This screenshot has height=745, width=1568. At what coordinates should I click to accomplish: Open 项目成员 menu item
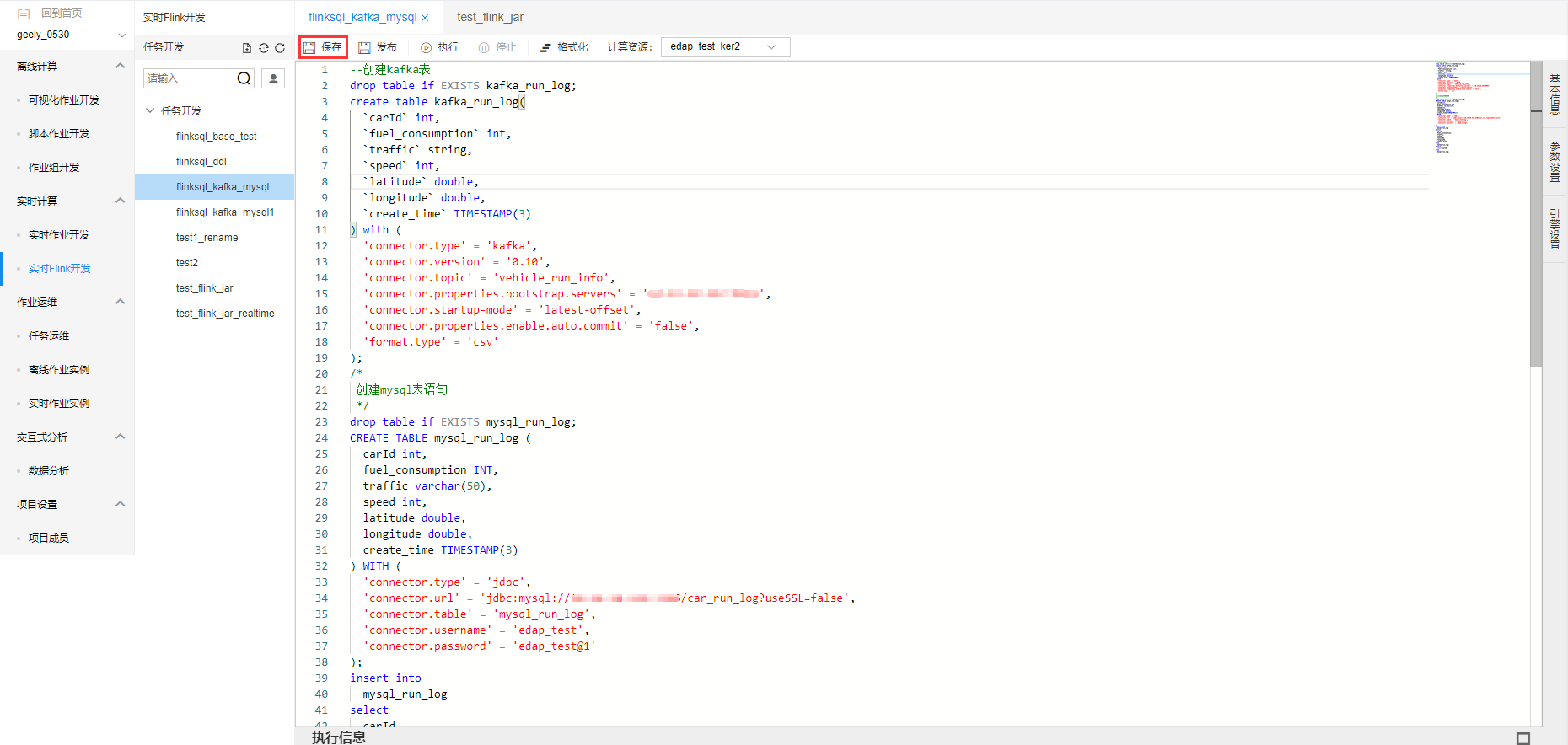point(49,539)
